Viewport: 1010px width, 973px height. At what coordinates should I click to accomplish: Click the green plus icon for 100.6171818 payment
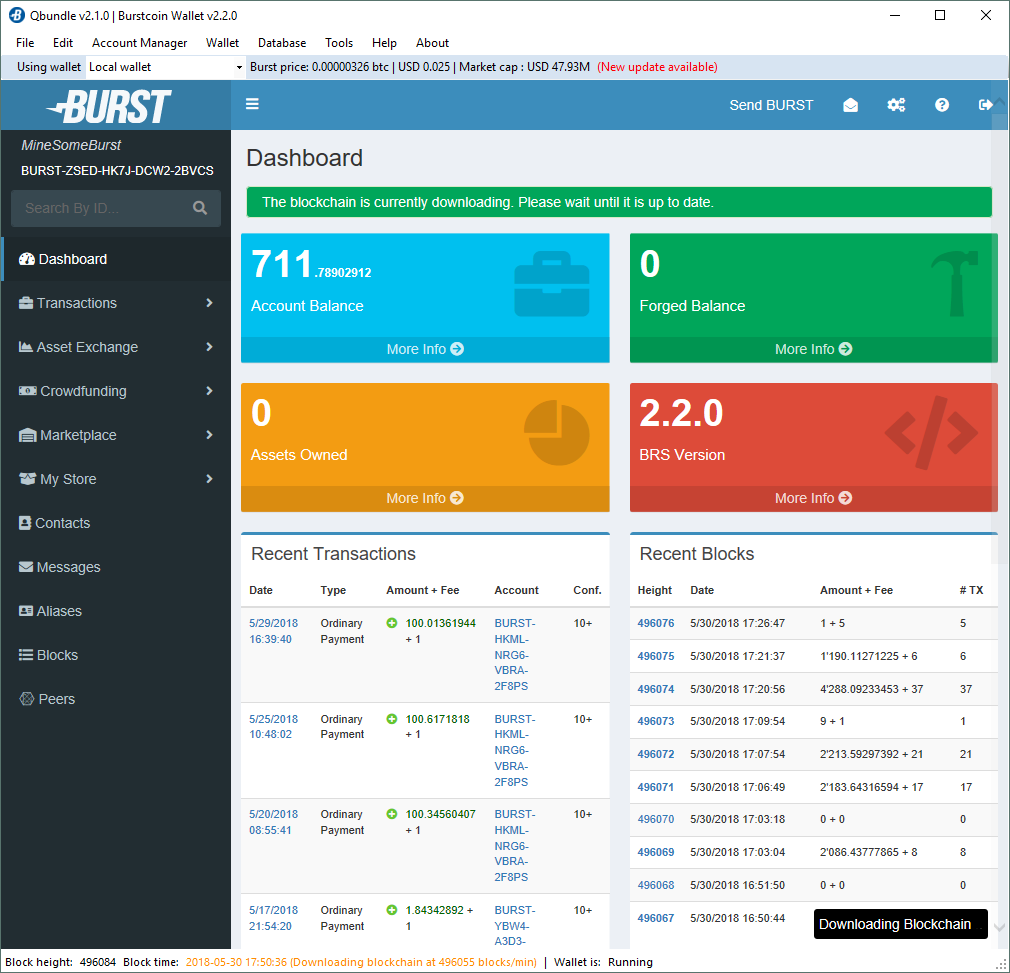click(392, 719)
